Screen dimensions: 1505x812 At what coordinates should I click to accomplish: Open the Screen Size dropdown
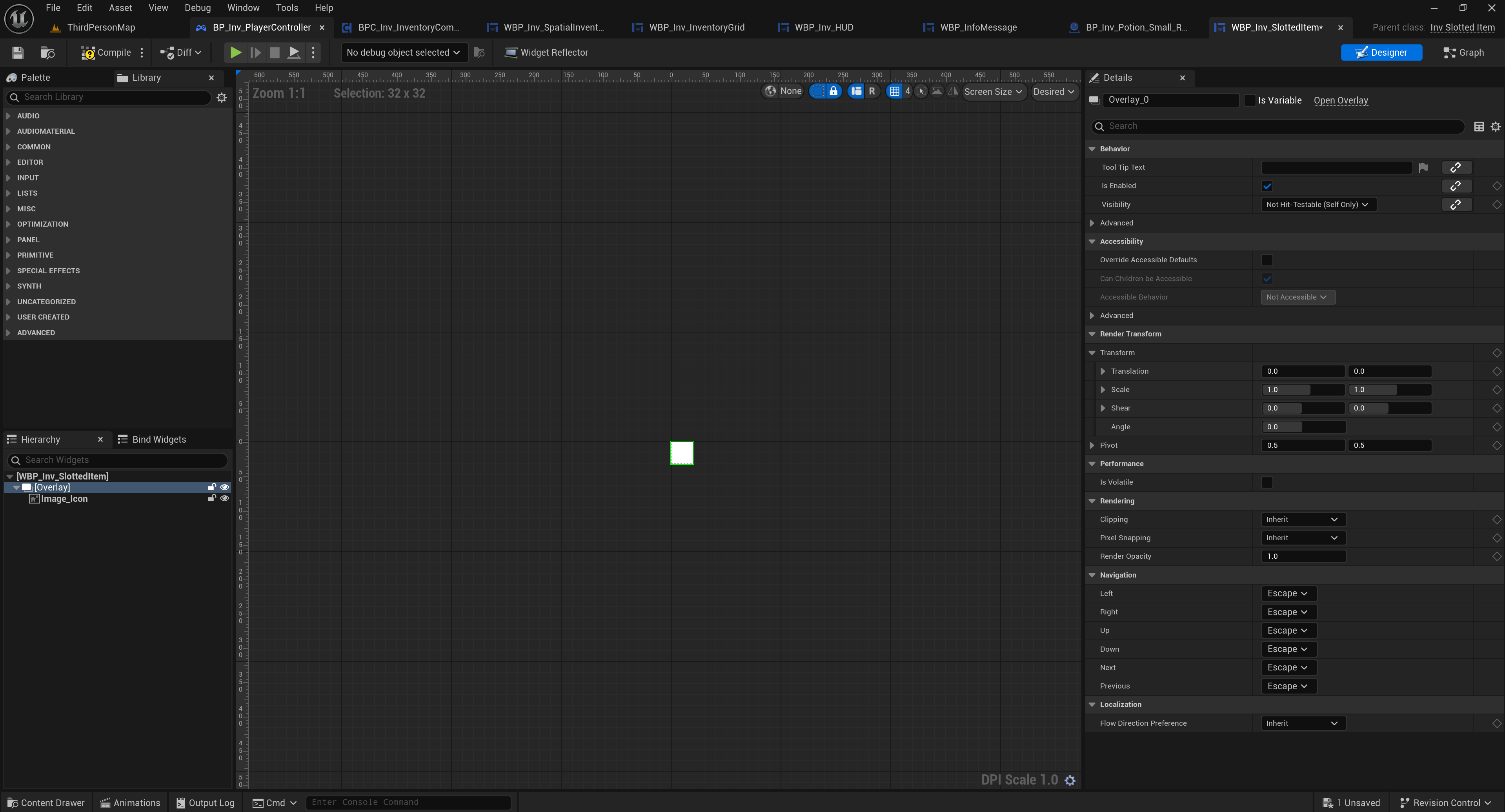(x=993, y=92)
